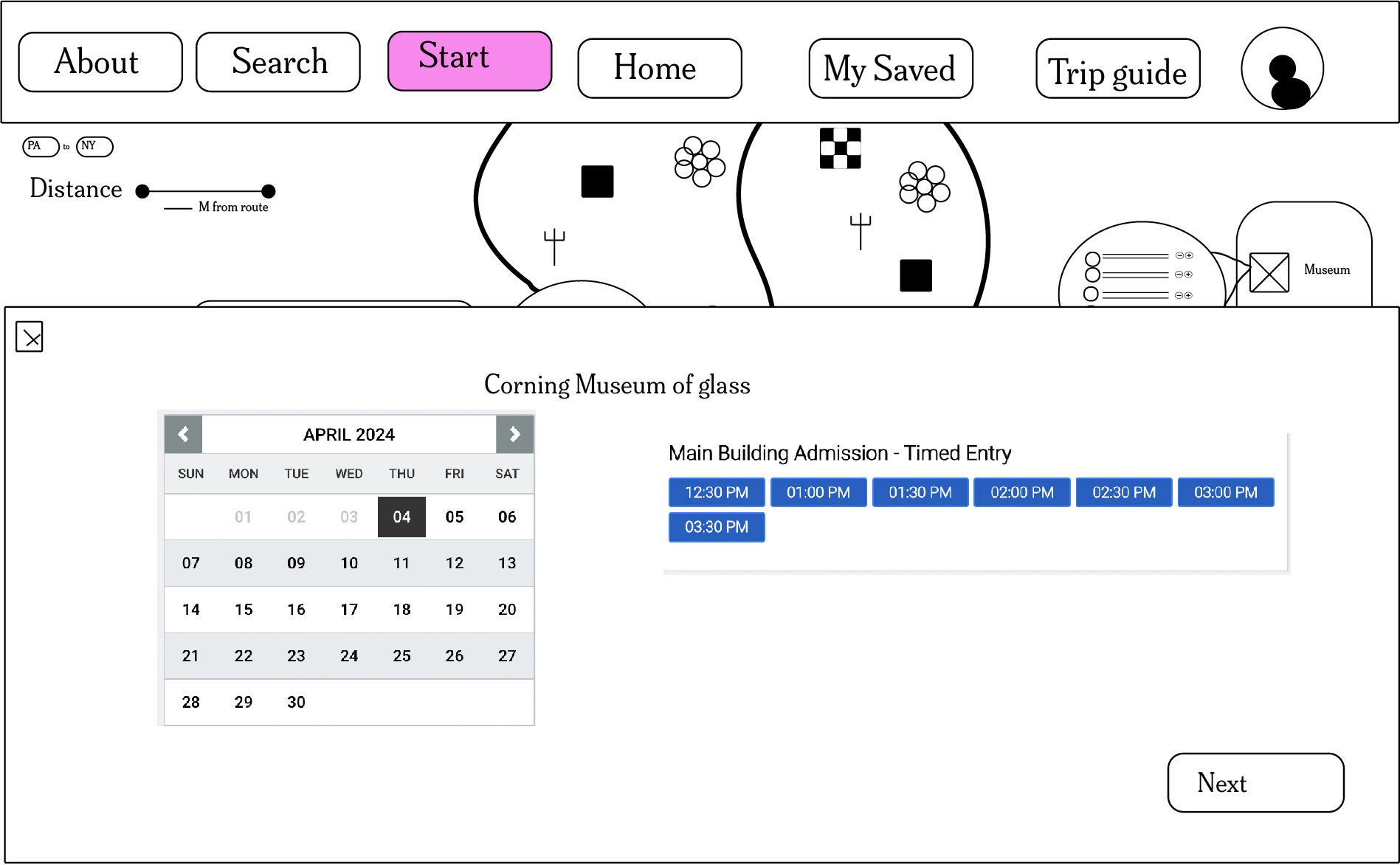
Task: Select April 29 in the calendar
Action: point(244,702)
